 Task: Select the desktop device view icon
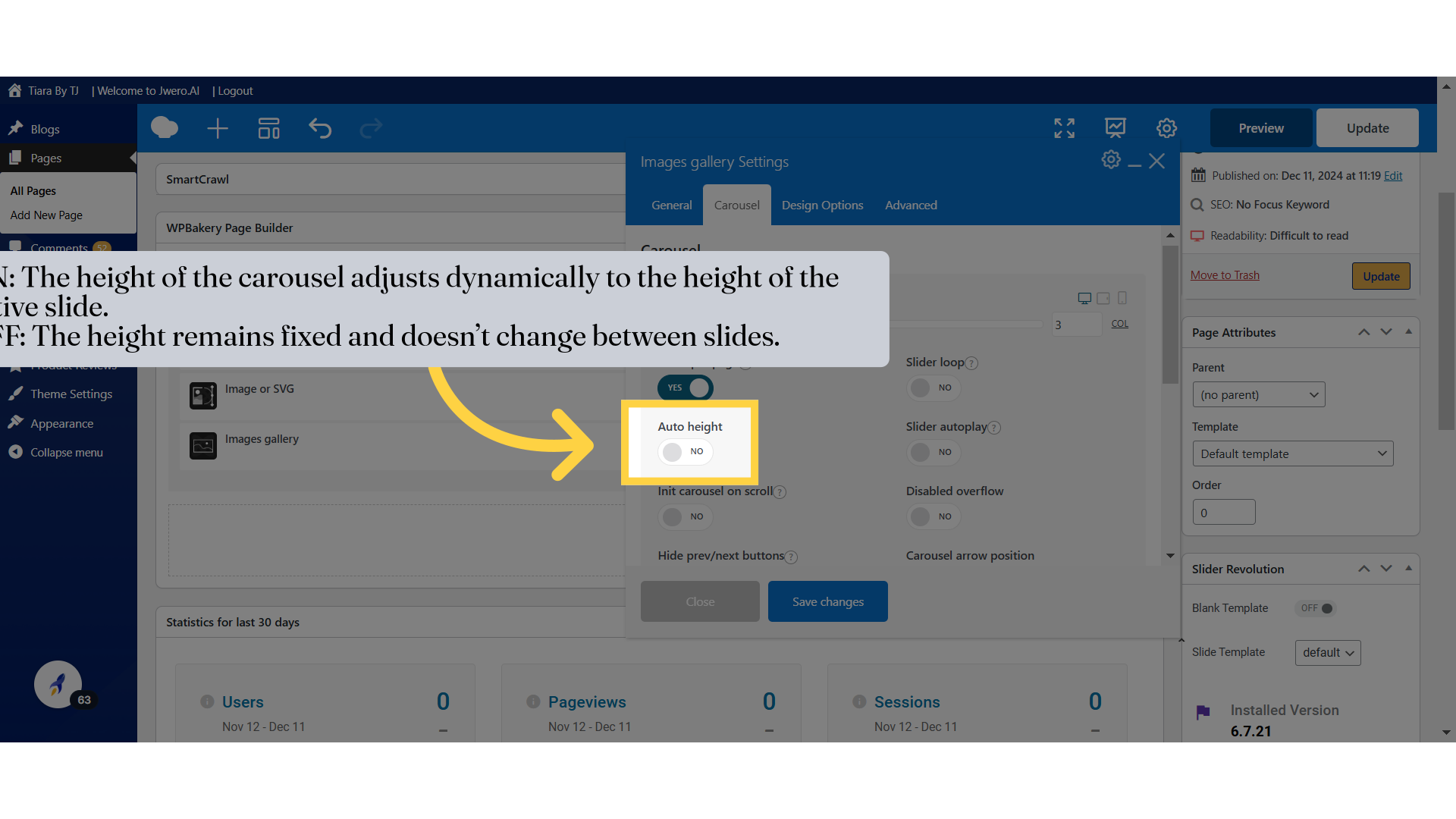click(x=1084, y=298)
